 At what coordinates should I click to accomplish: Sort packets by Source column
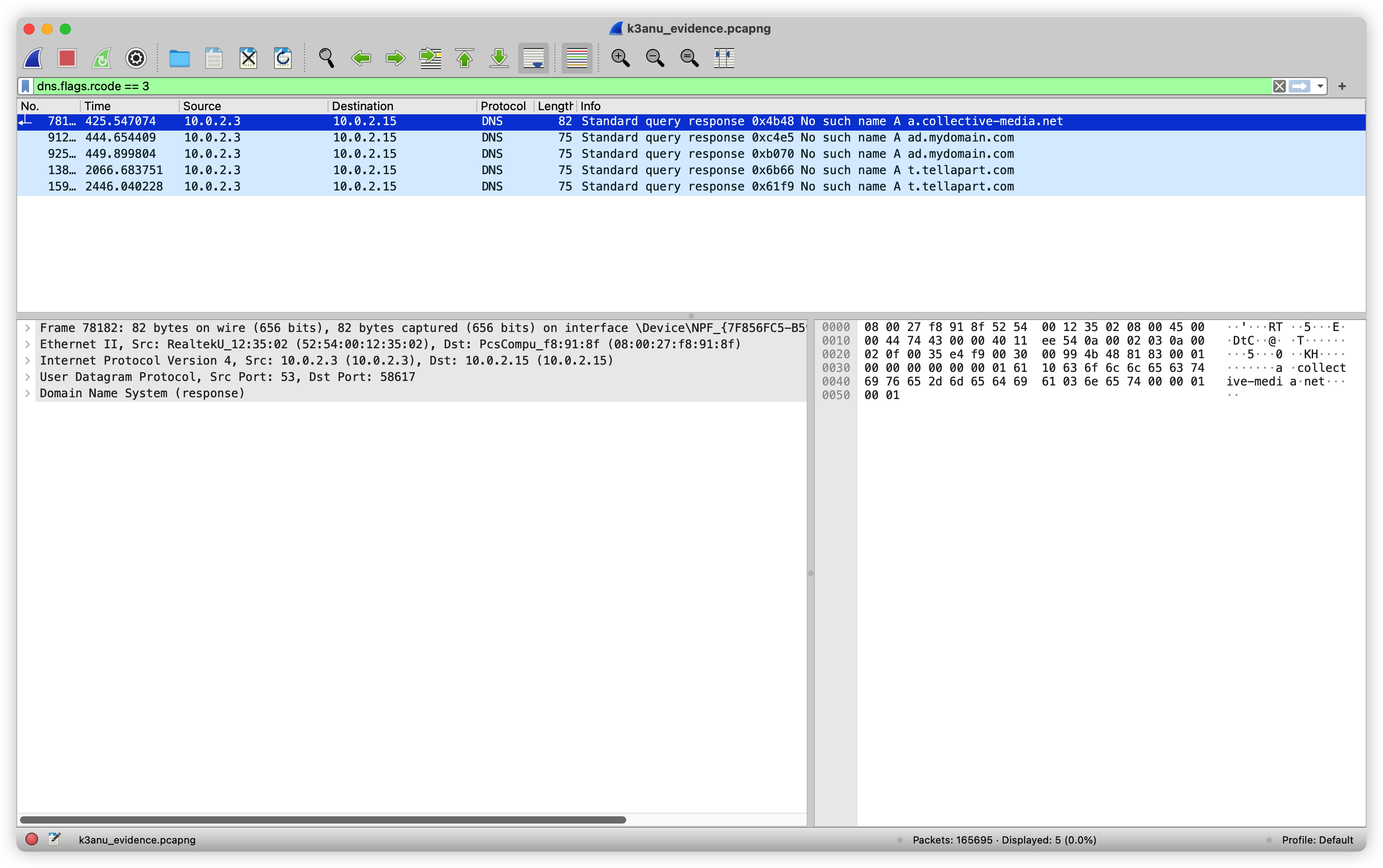tap(253, 106)
